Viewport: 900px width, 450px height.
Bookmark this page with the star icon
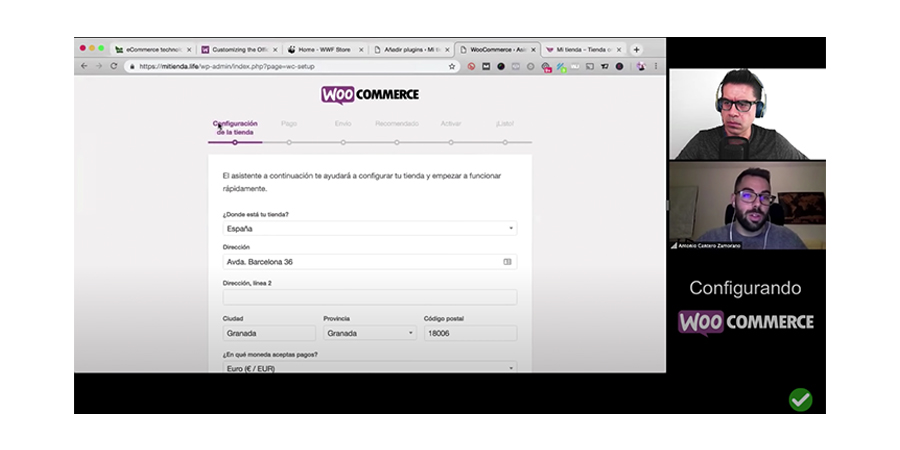point(452,67)
